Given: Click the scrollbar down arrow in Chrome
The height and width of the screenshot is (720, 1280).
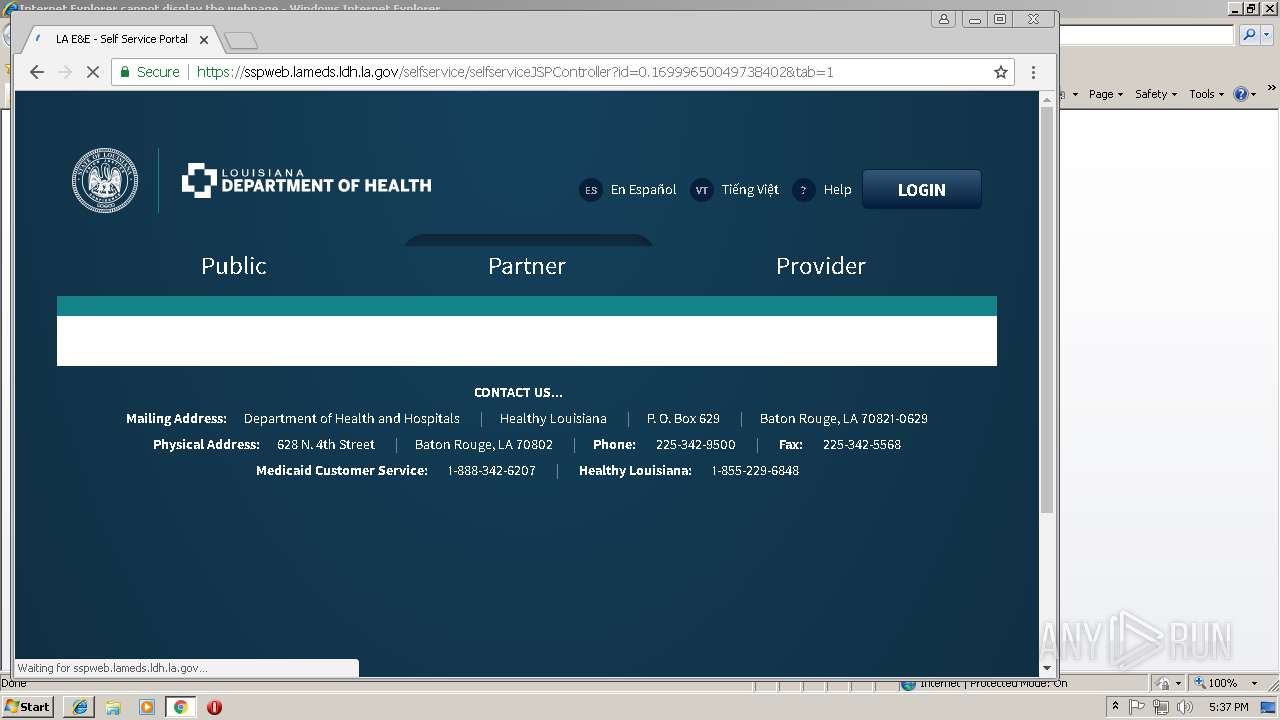Looking at the screenshot, I should pos(1047,668).
